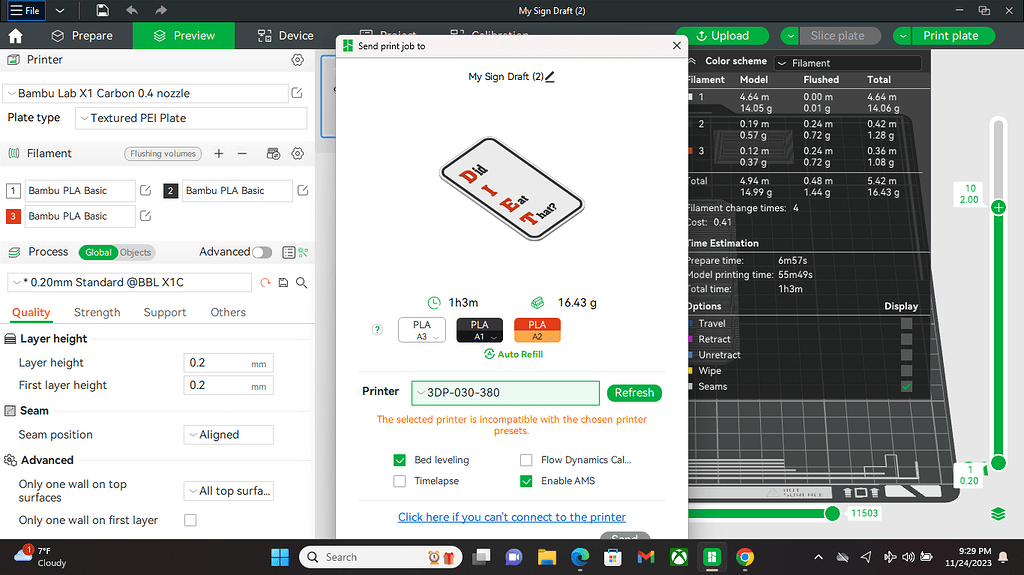
Task: Click the can't connect to printer link
Action: coord(511,517)
